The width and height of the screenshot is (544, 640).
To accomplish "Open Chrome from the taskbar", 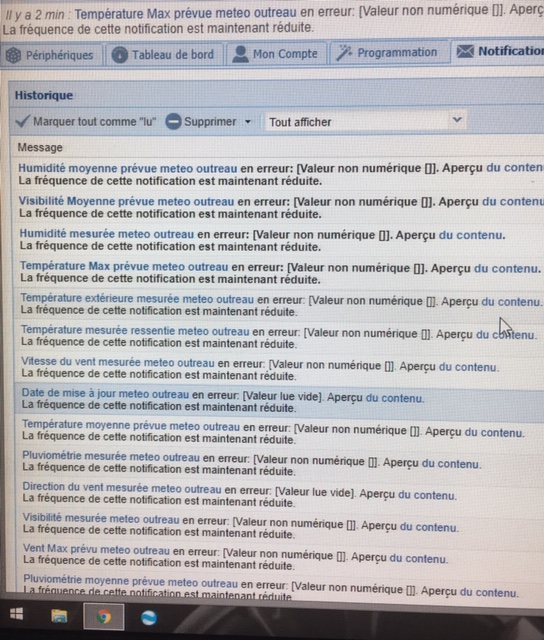I will pos(104,617).
